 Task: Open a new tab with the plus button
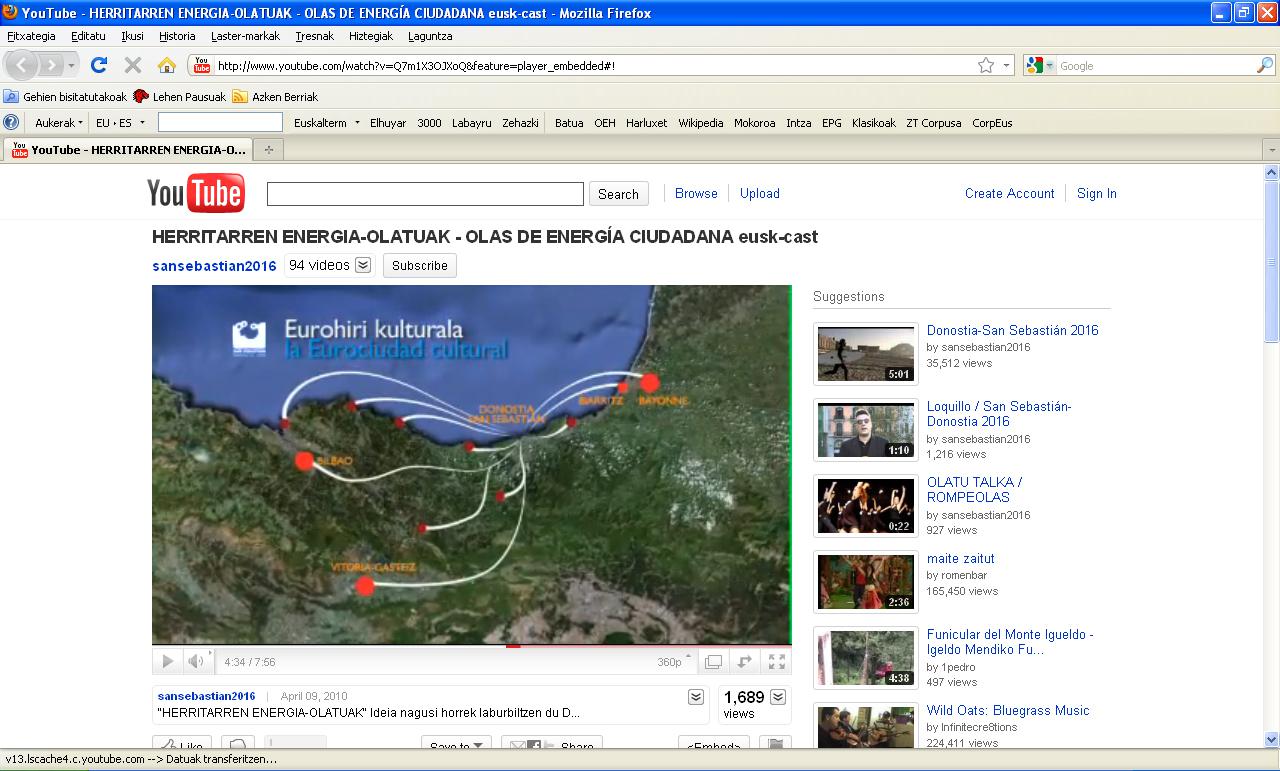[x=268, y=150]
